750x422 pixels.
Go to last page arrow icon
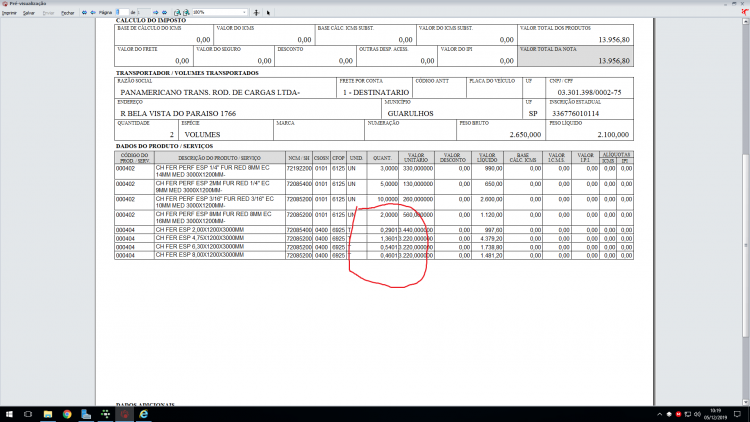[164, 12]
